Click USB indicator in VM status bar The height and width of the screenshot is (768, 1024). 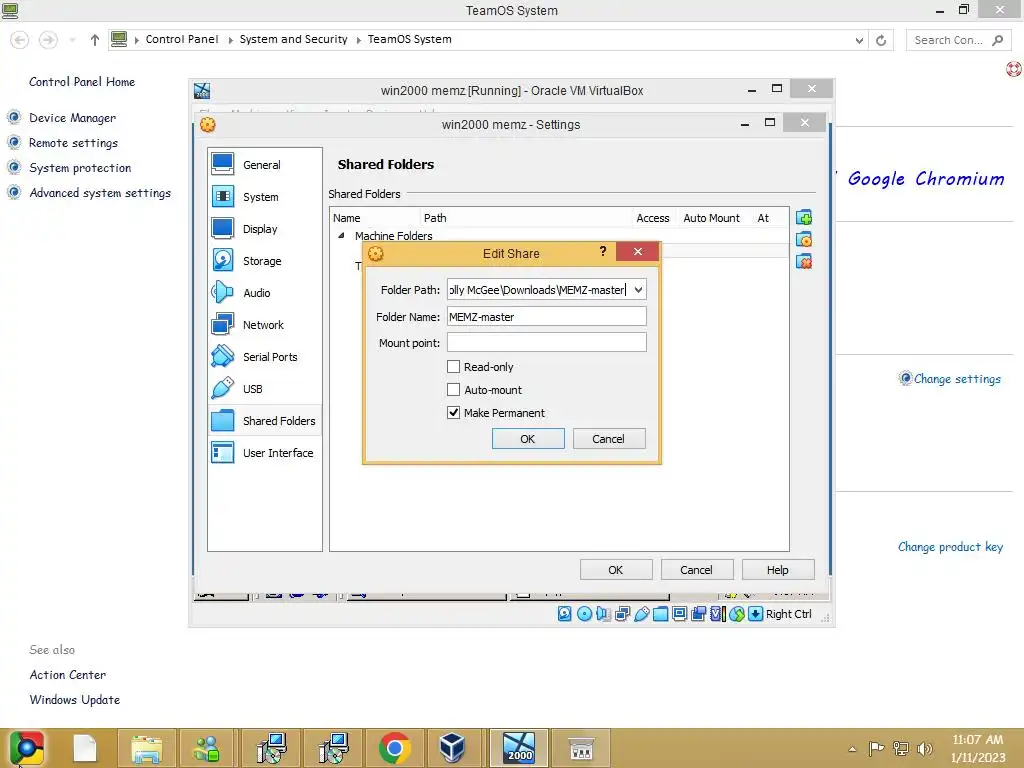click(x=642, y=614)
